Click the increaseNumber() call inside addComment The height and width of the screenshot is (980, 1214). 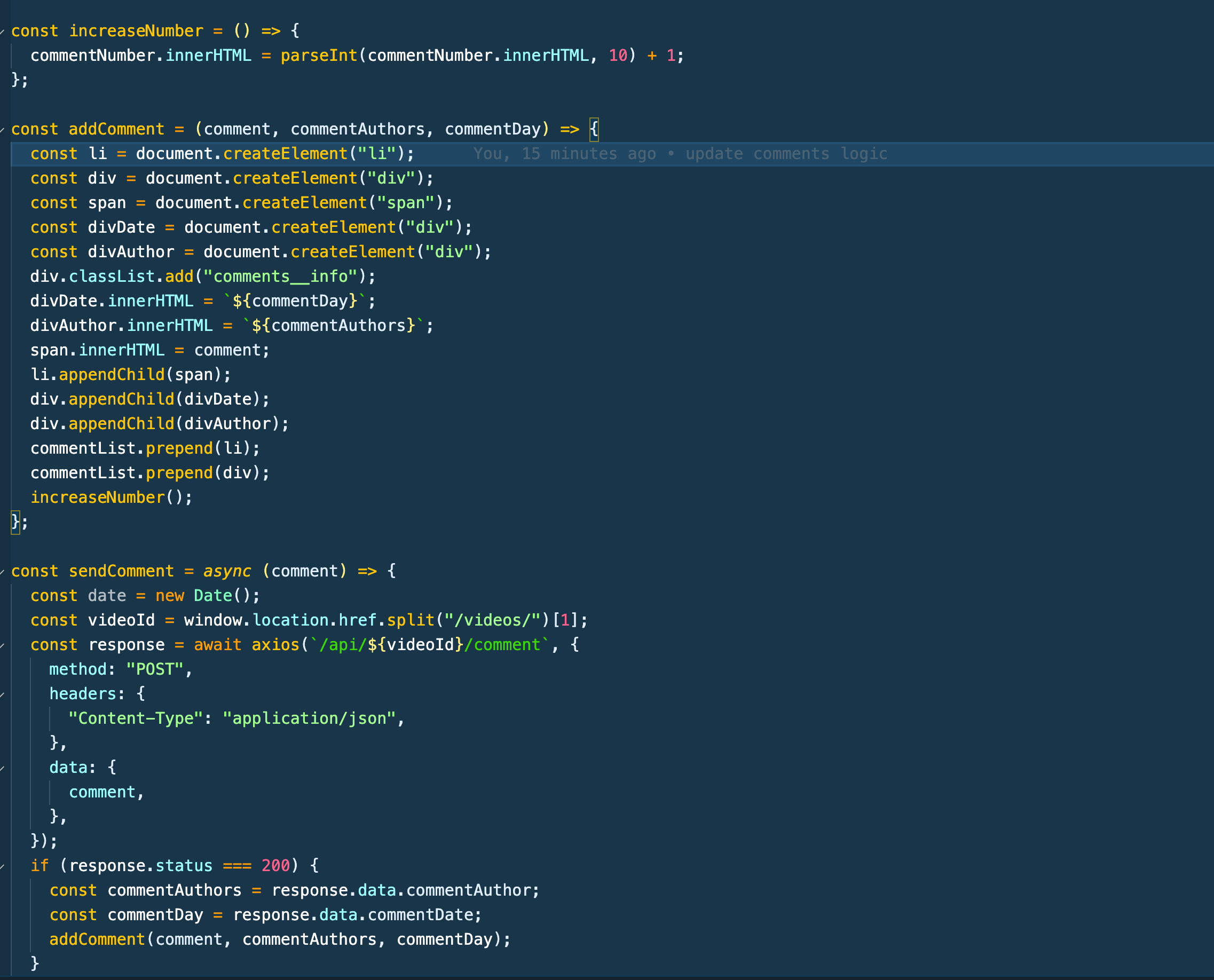pos(97,497)
